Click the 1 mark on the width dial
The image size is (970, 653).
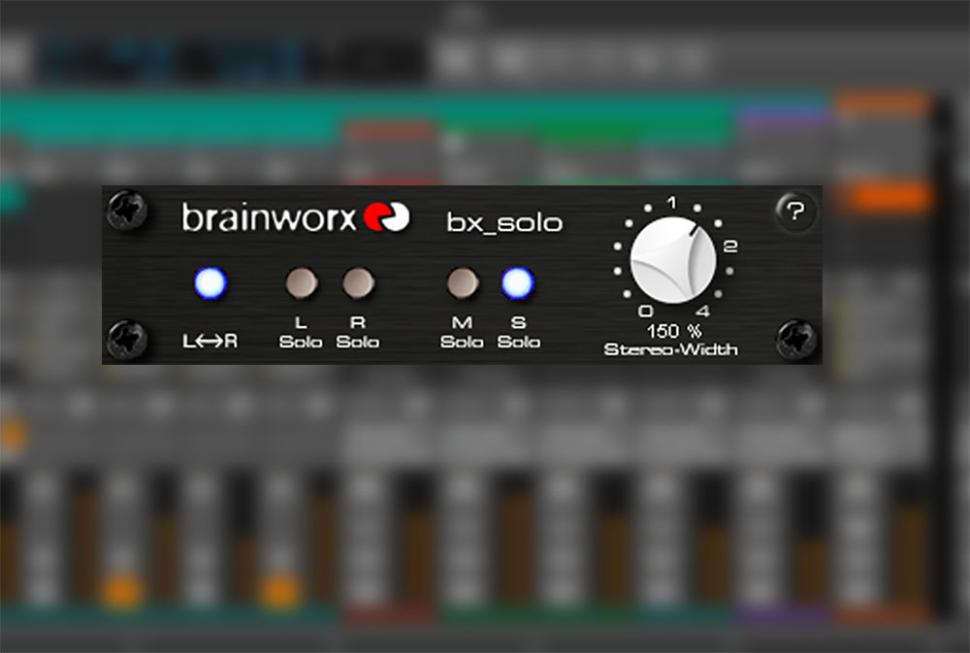pyautogui.click(x=672, y=202)
